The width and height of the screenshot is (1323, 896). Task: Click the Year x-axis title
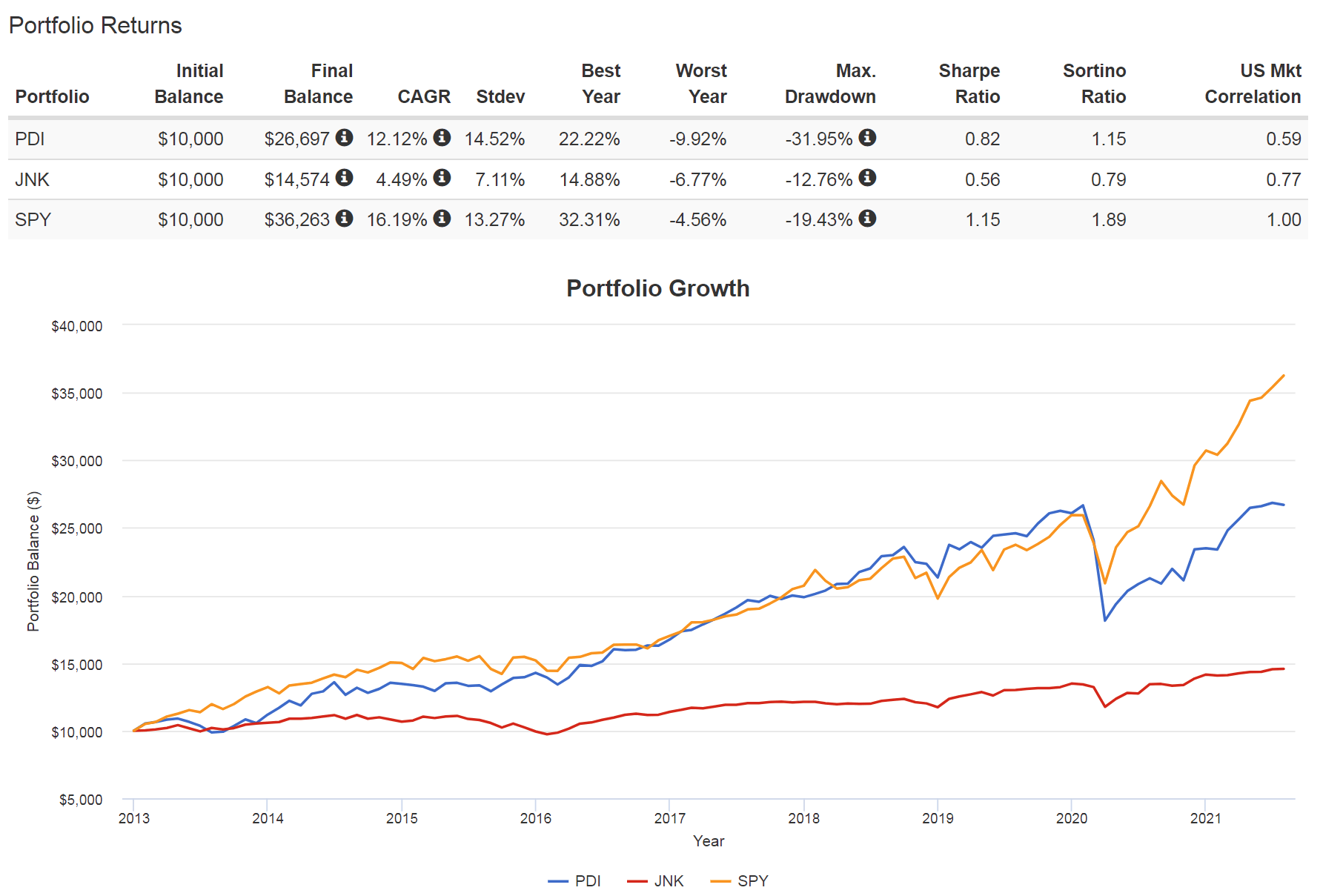coord(709,841)
